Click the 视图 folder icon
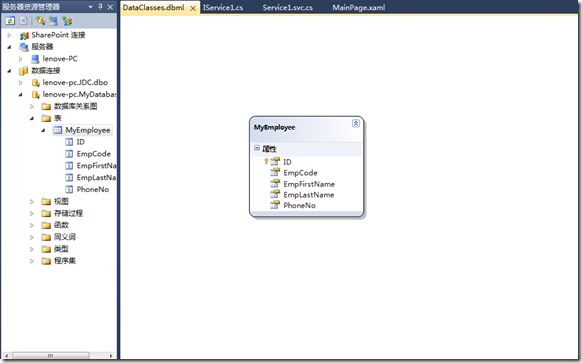This screenshot has width=582, height=363. coord(46,202)
